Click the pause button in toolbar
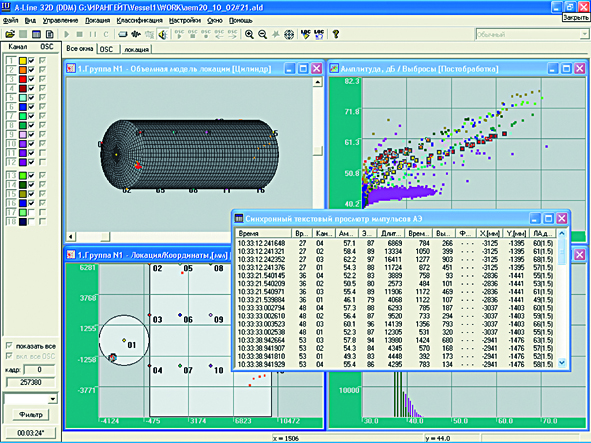Image resolution: width=591 pixels, height=443 pixels. click(93, 34)
